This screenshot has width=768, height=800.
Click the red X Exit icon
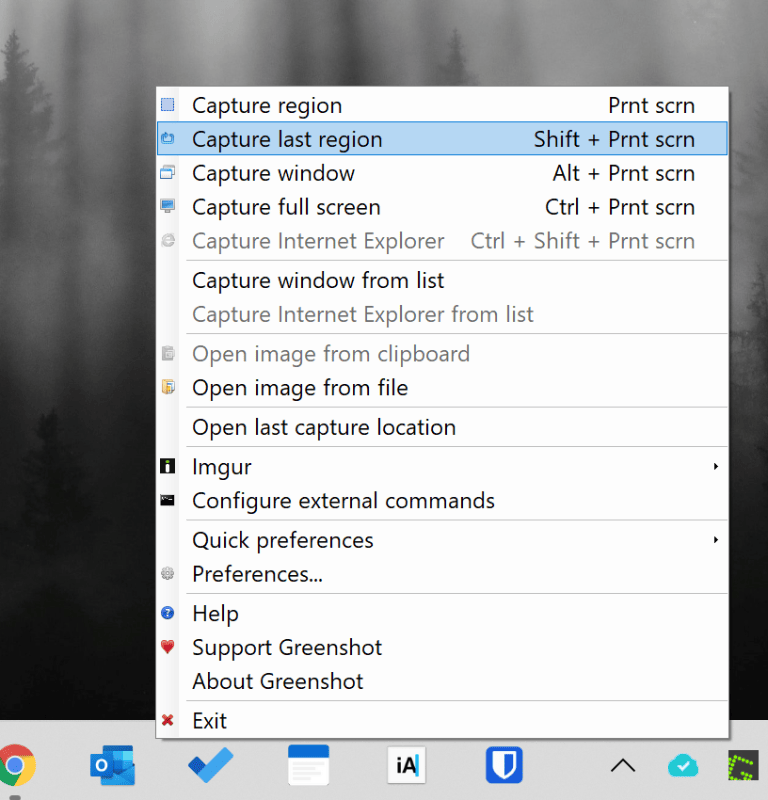(x=167, y=720)
